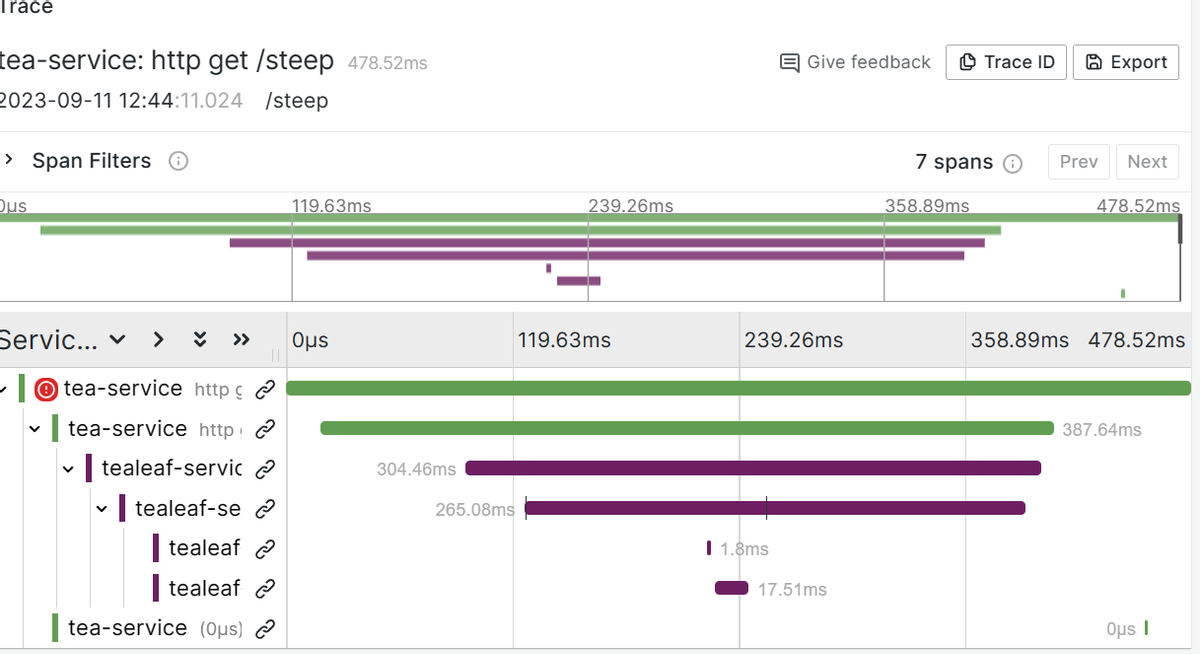Open the Give feedback link
Image resolution: width=1200 pixels, height=654 pixels.
(x=855, y=62)
